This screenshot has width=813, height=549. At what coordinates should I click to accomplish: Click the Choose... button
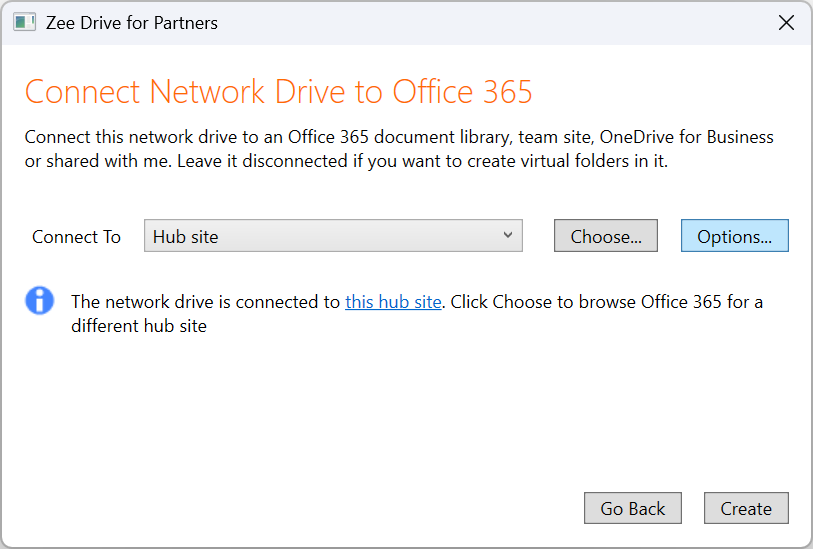click(x=606, y=237)
